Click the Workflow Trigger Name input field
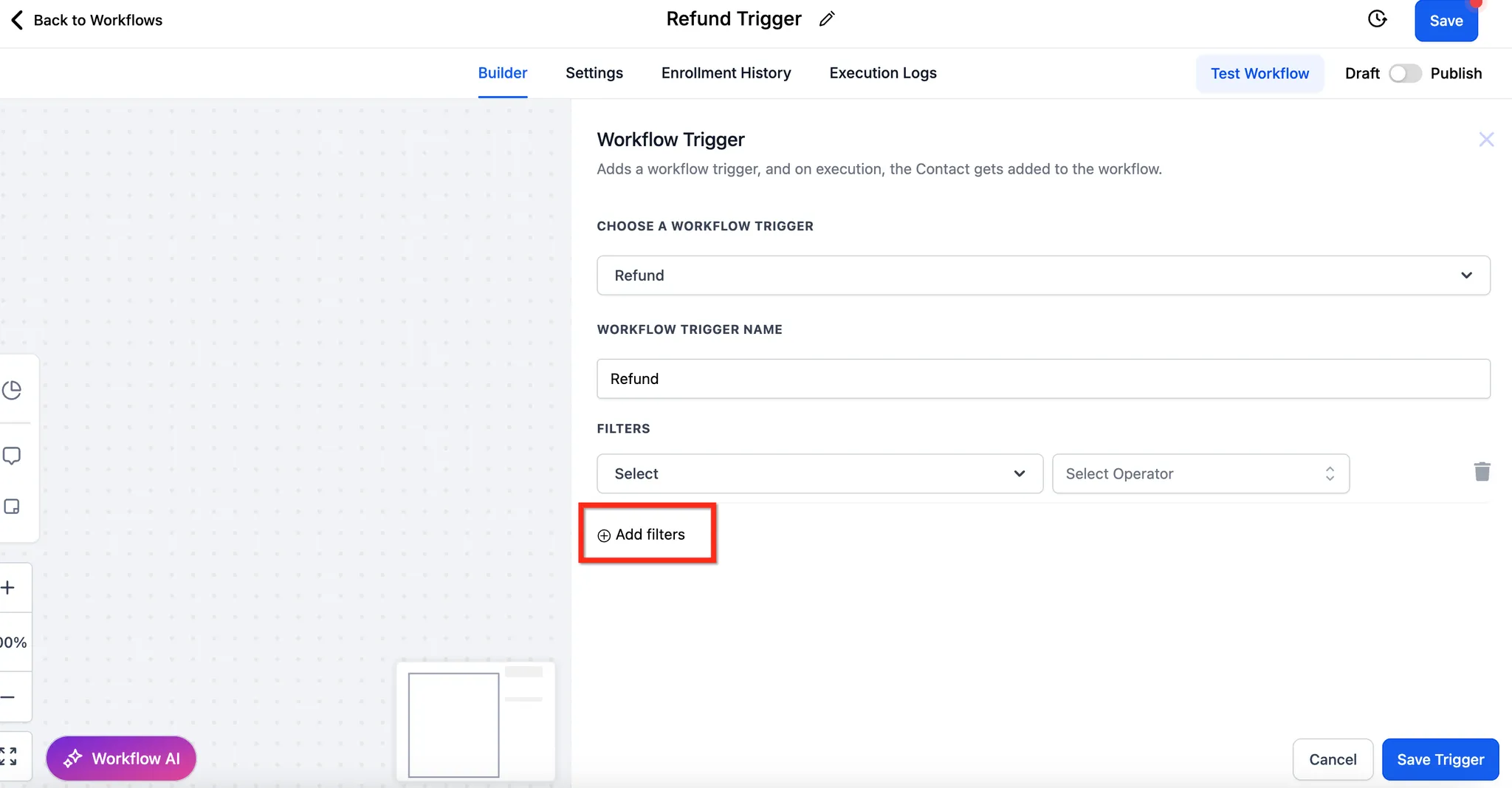The height and width of the screenshot is (788, 1512). click(x=1043, y=379)
